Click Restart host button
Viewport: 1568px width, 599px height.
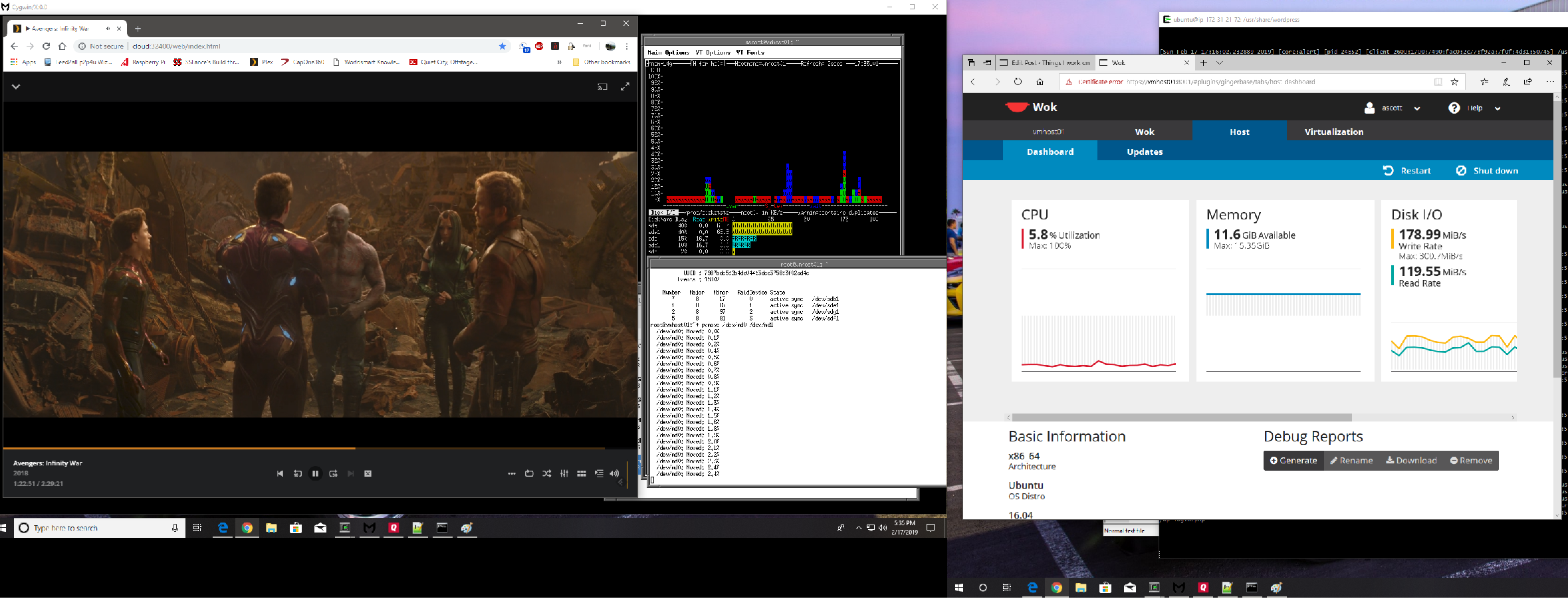click(1407, 171)
